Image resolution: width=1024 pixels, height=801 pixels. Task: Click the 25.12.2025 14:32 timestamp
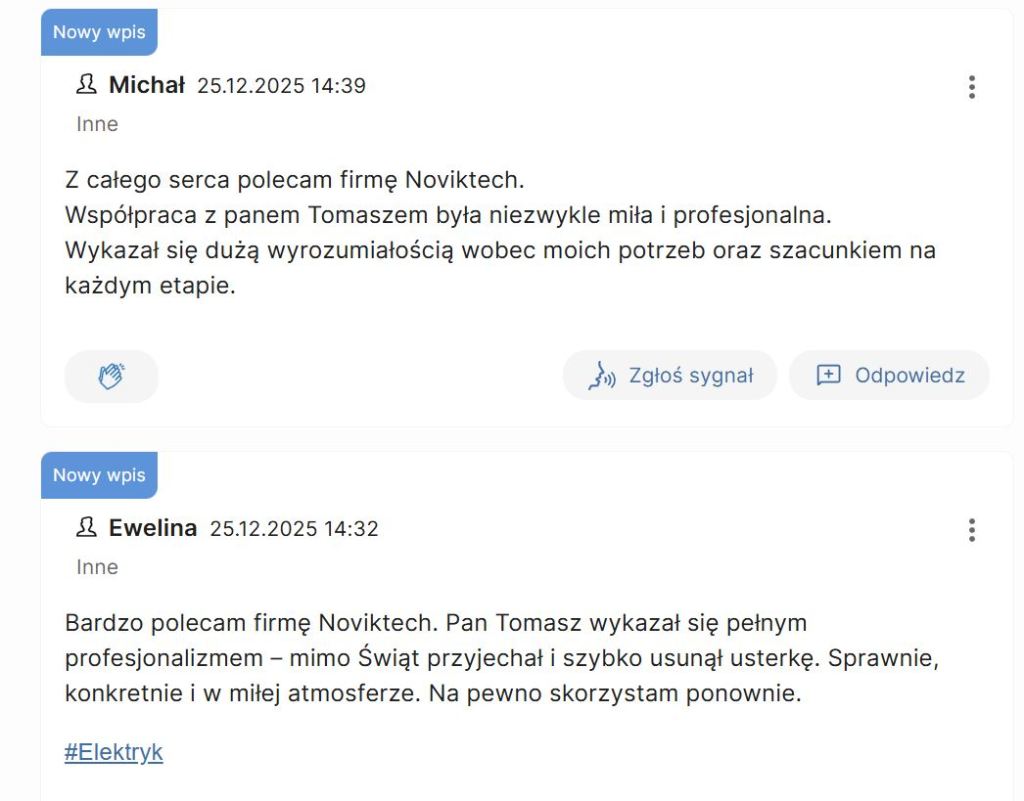click(294, 529)
